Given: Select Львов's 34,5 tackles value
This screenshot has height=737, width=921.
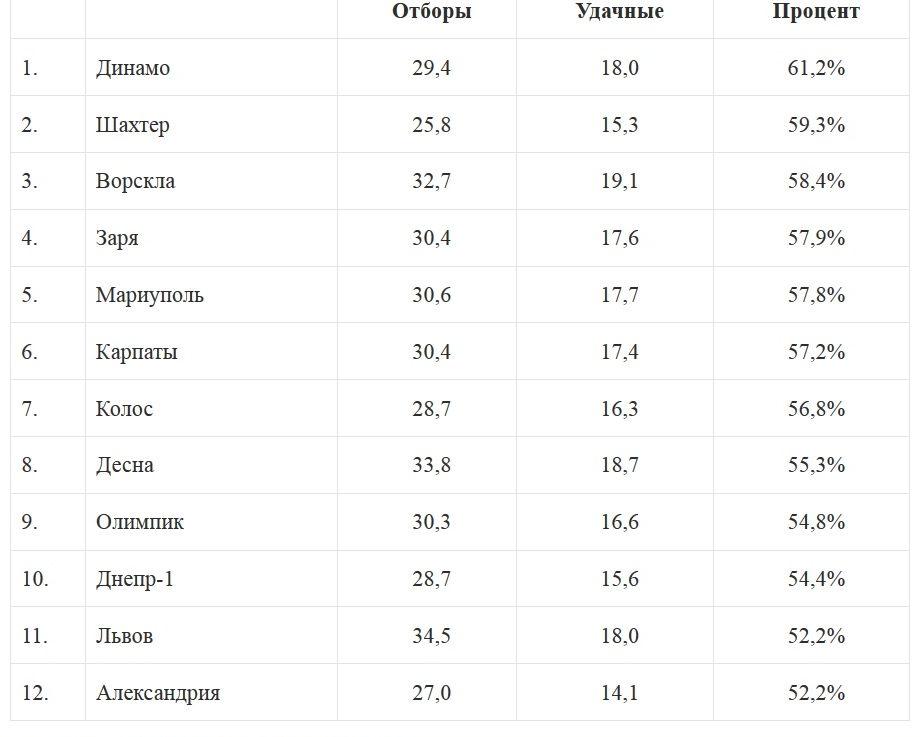Looking at the screenshot, I should pyautogui.click(x=431, y=636).
